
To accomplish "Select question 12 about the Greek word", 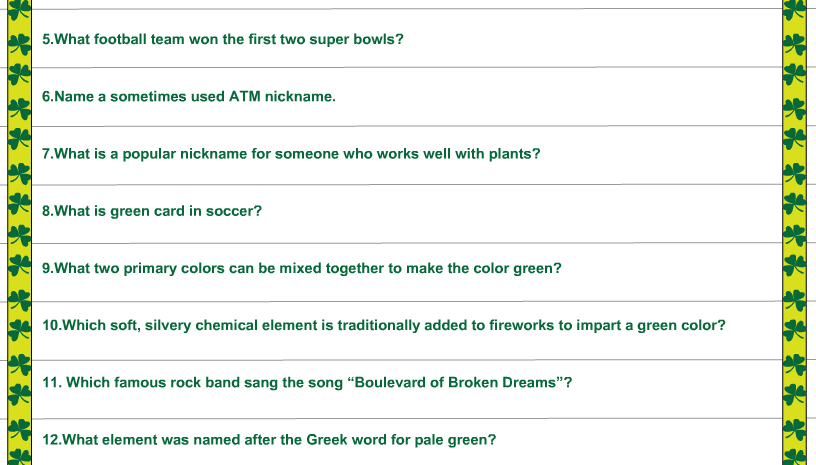I will click(x=269, y=440).
